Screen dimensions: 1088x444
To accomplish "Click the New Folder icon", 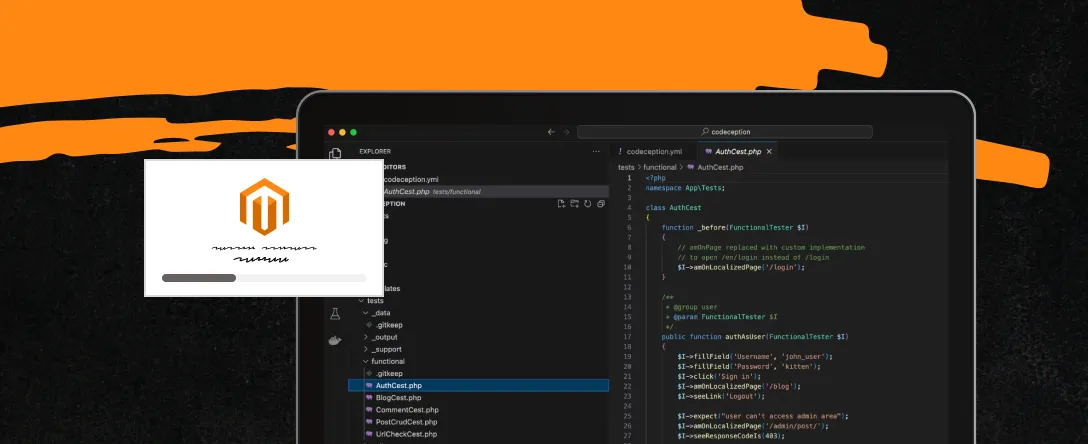I will [x=575, y=203].
